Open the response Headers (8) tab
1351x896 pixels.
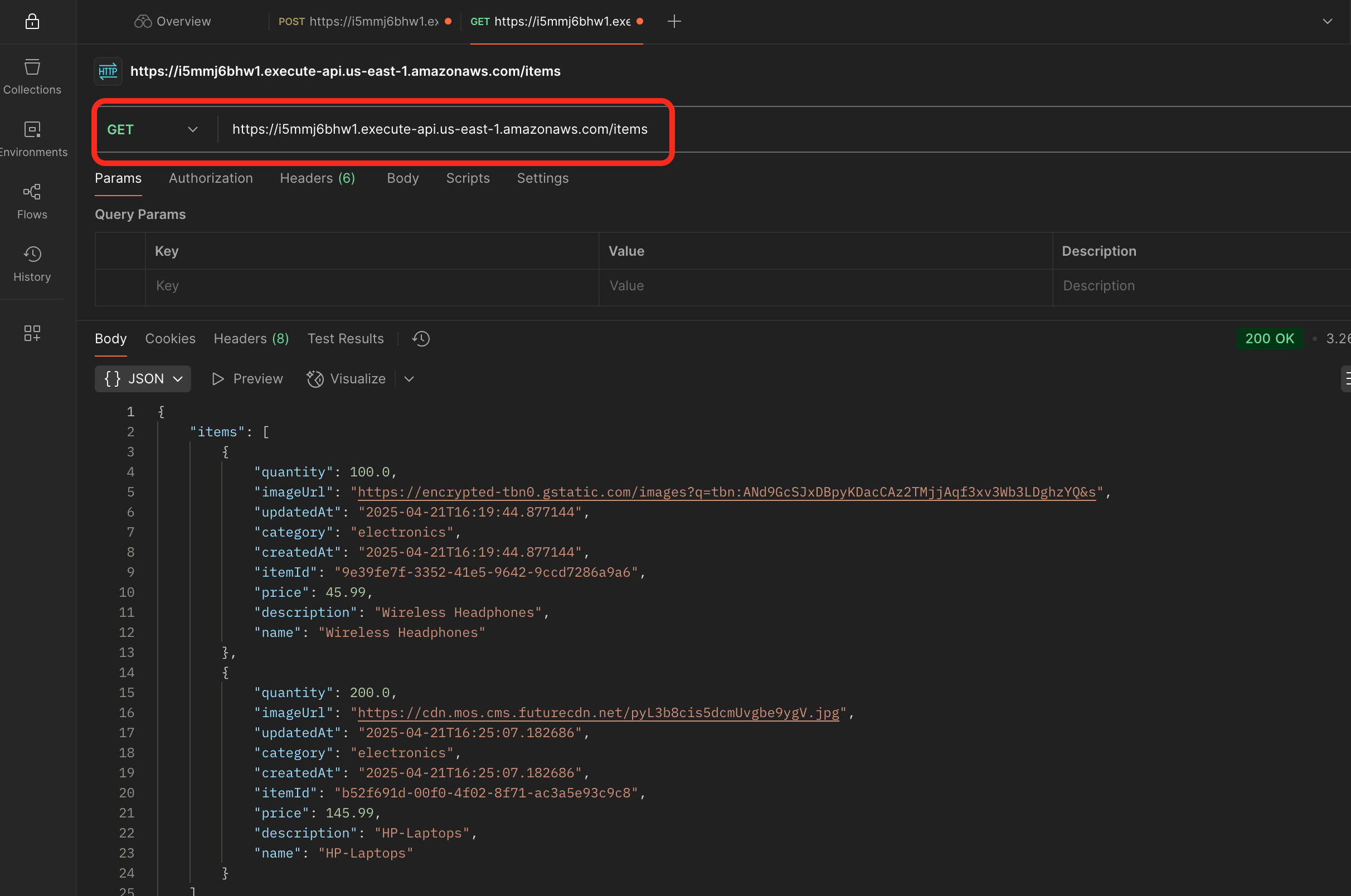(x=251, y=338)
